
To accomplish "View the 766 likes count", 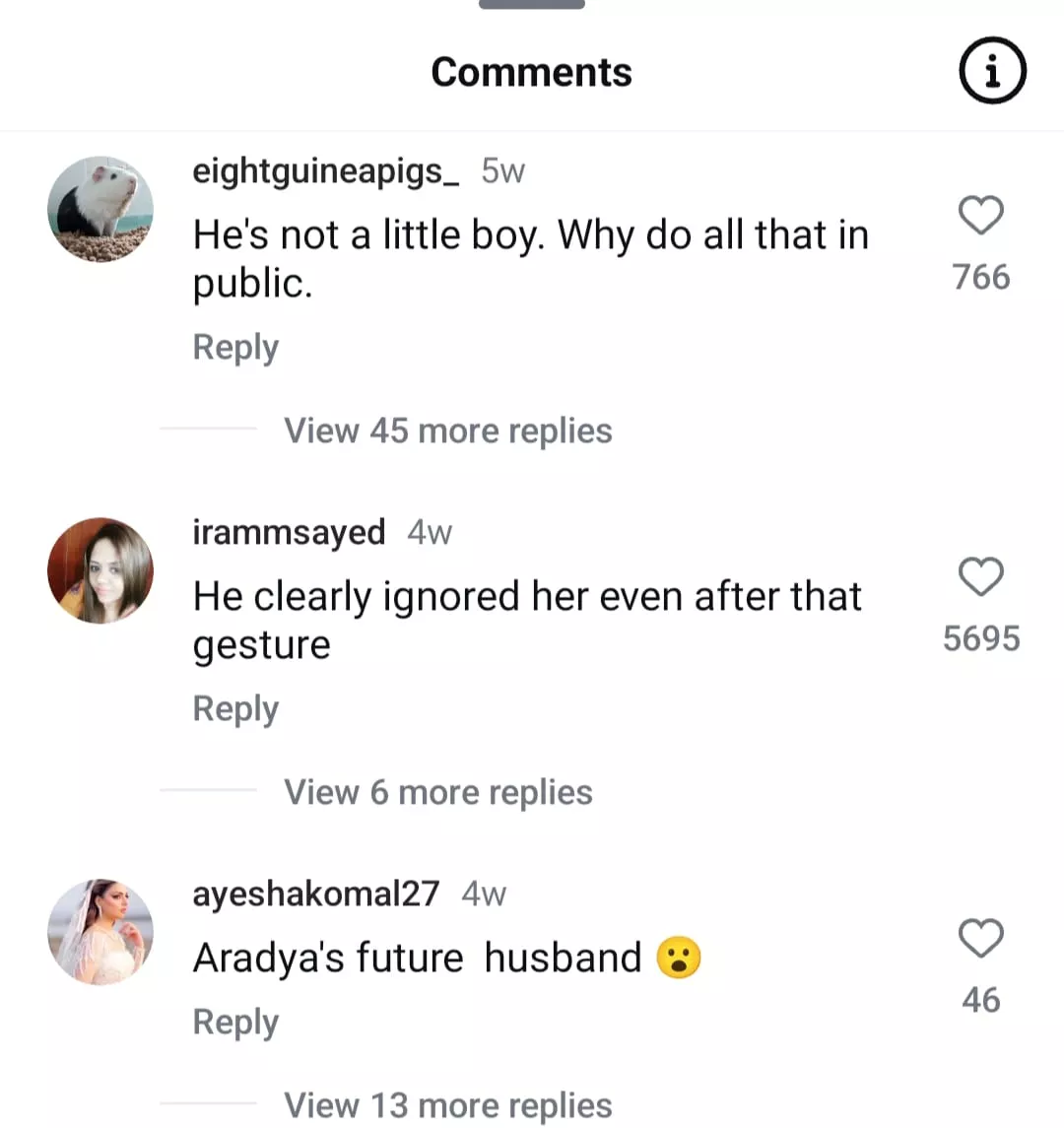I will (x=981, y=277).
